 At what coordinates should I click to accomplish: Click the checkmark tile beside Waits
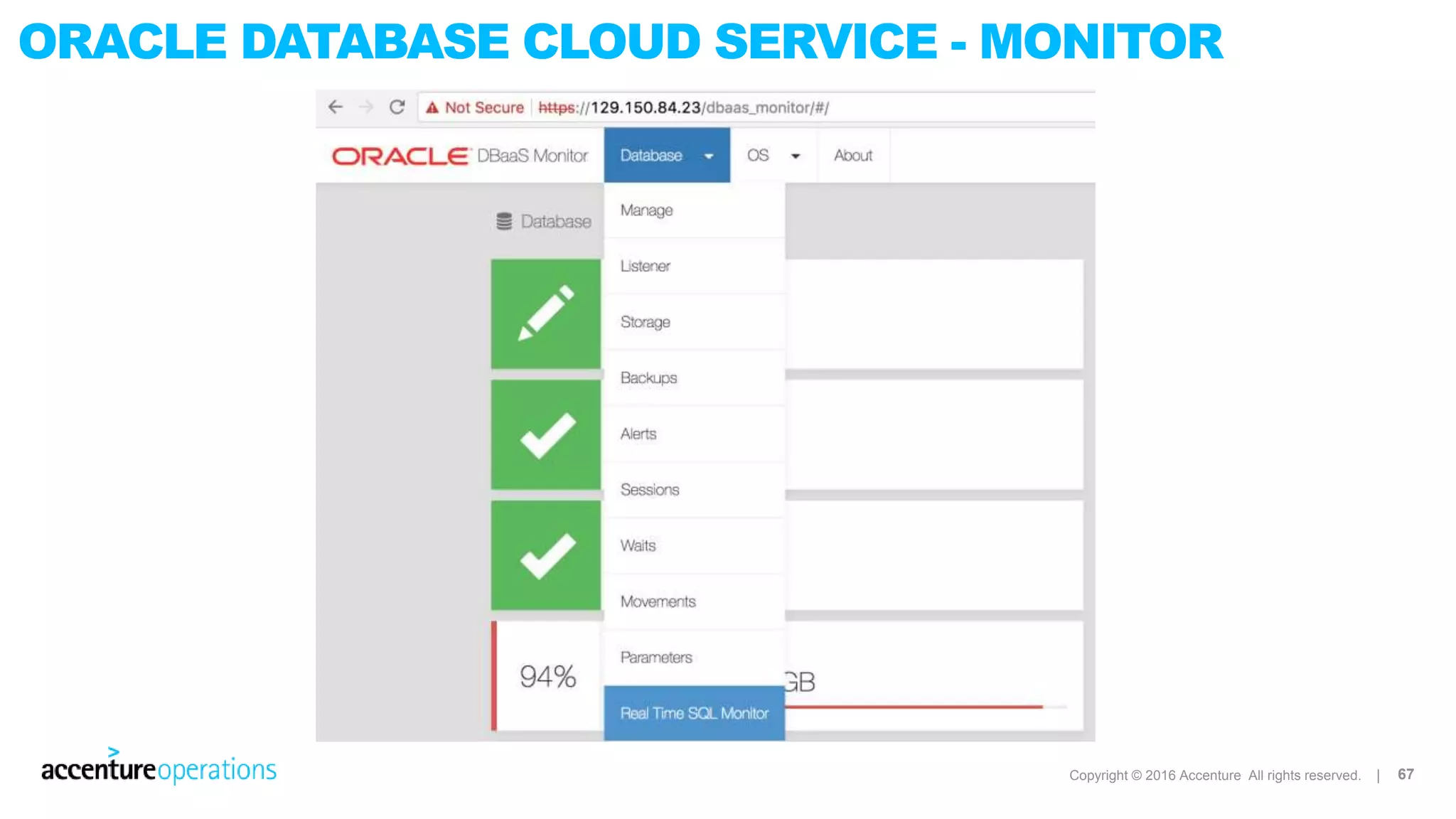546,555
